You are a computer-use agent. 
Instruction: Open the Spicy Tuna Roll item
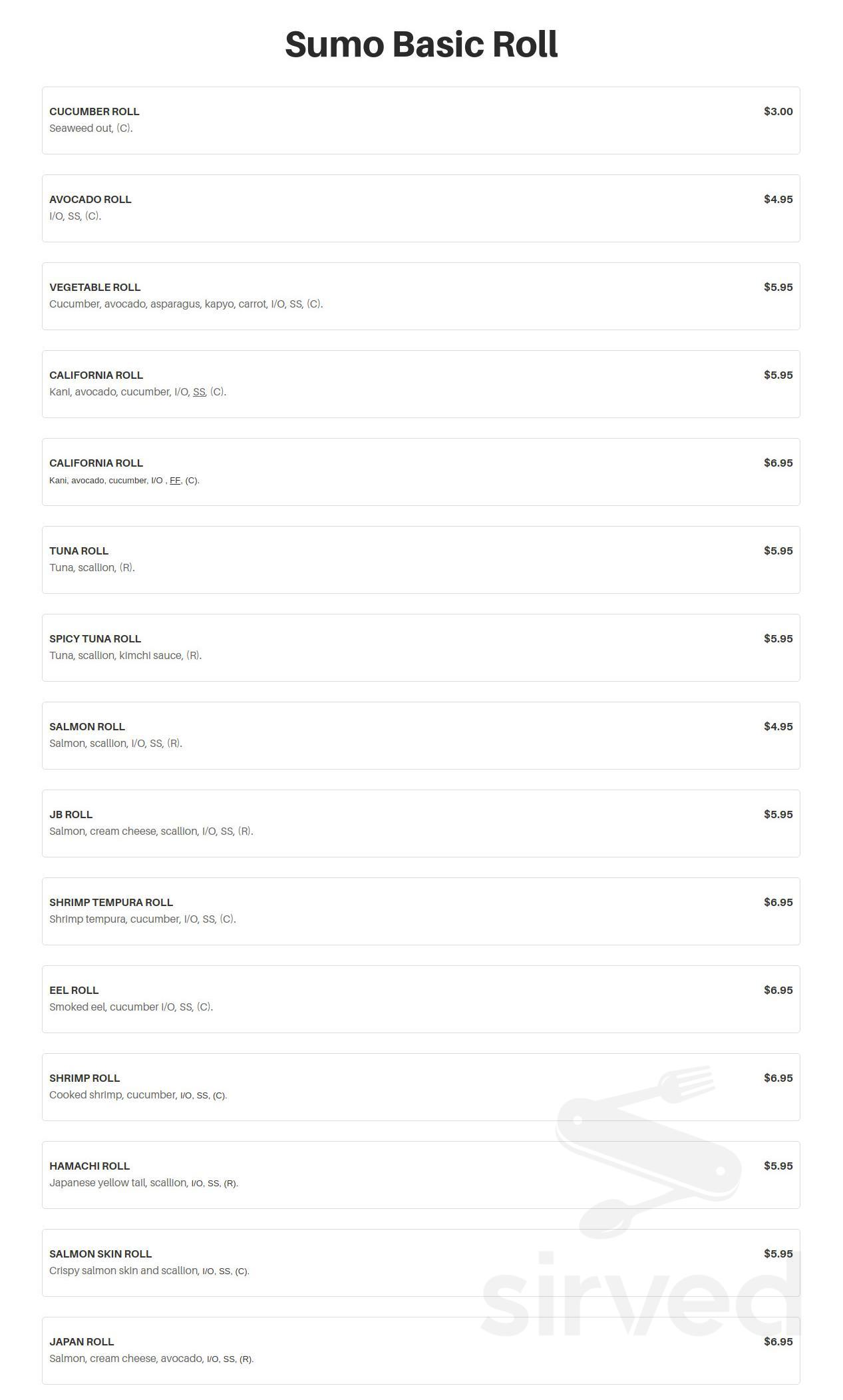click(x=95, y=639)
